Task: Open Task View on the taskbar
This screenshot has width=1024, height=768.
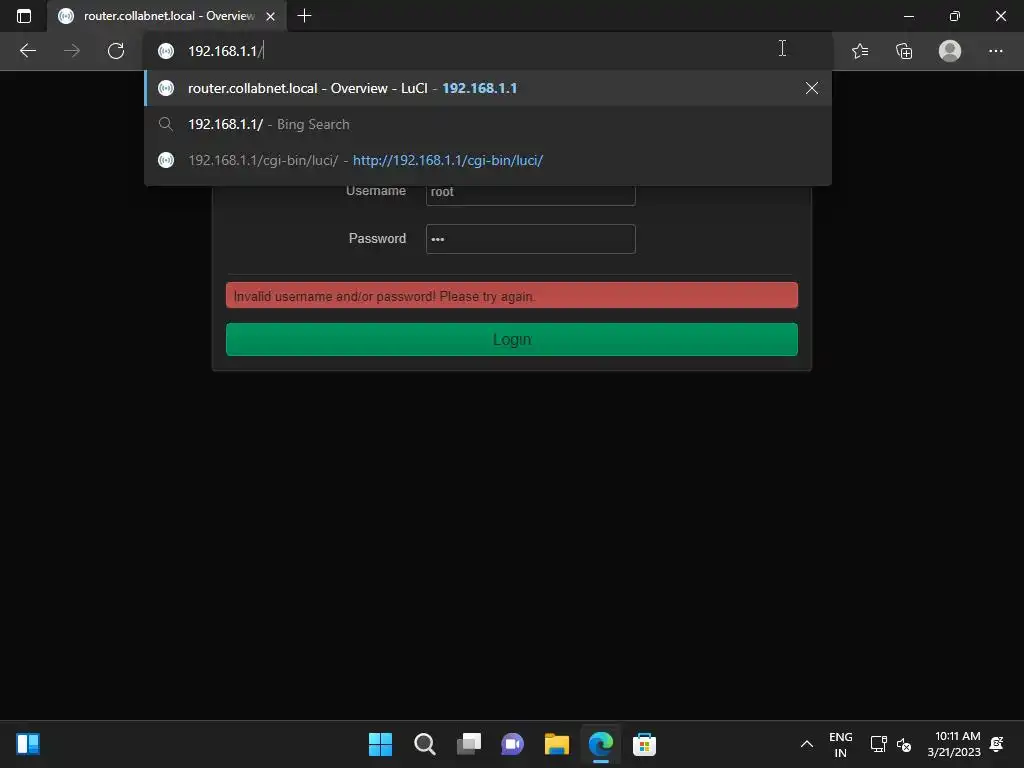Action: coord(469,744)
